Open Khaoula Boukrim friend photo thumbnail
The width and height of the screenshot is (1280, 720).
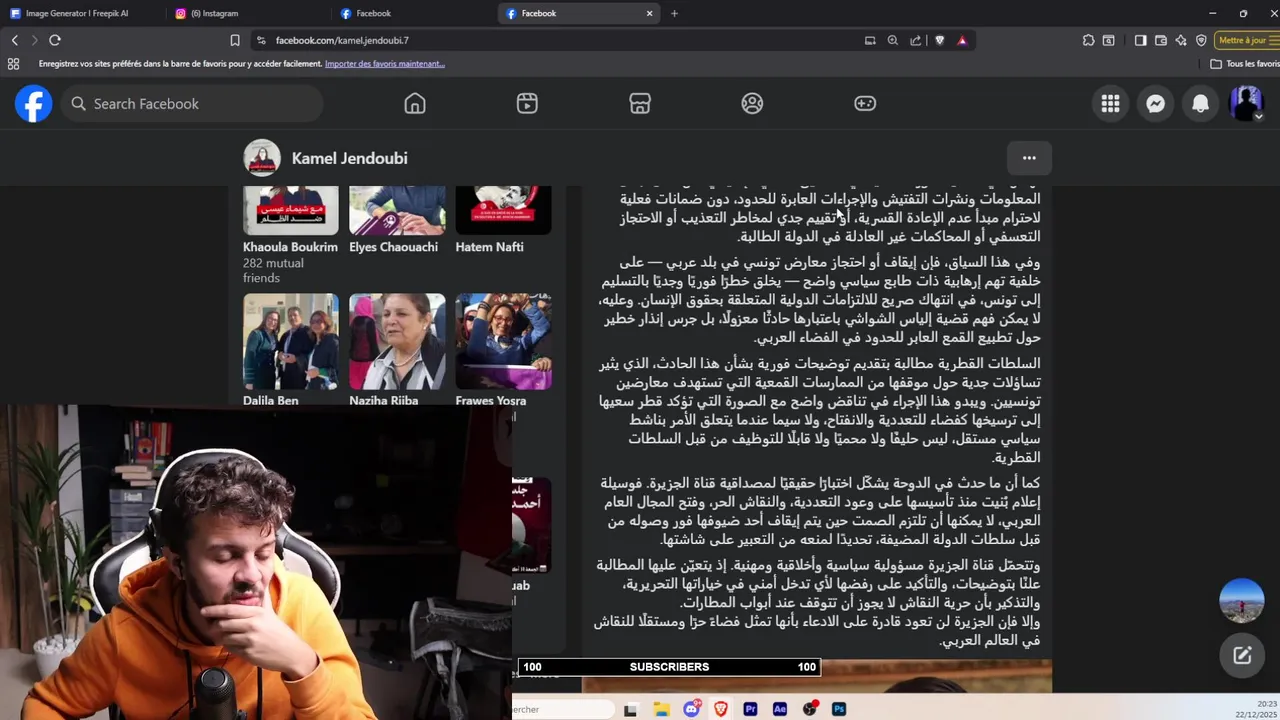point(291,210)
